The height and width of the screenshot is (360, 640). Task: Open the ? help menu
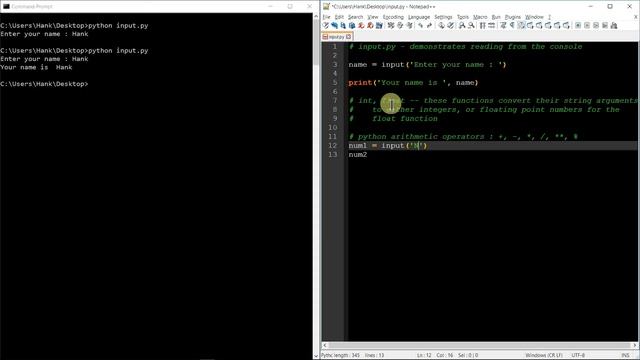click(549, 17)
